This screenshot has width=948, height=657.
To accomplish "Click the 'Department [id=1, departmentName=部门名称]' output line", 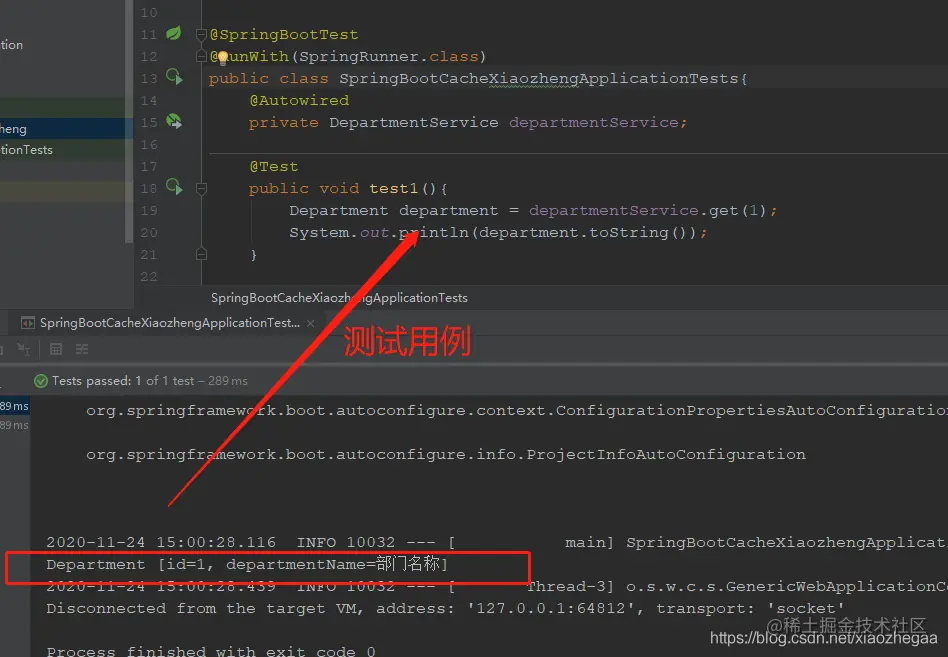I will [x=247, y=565].
